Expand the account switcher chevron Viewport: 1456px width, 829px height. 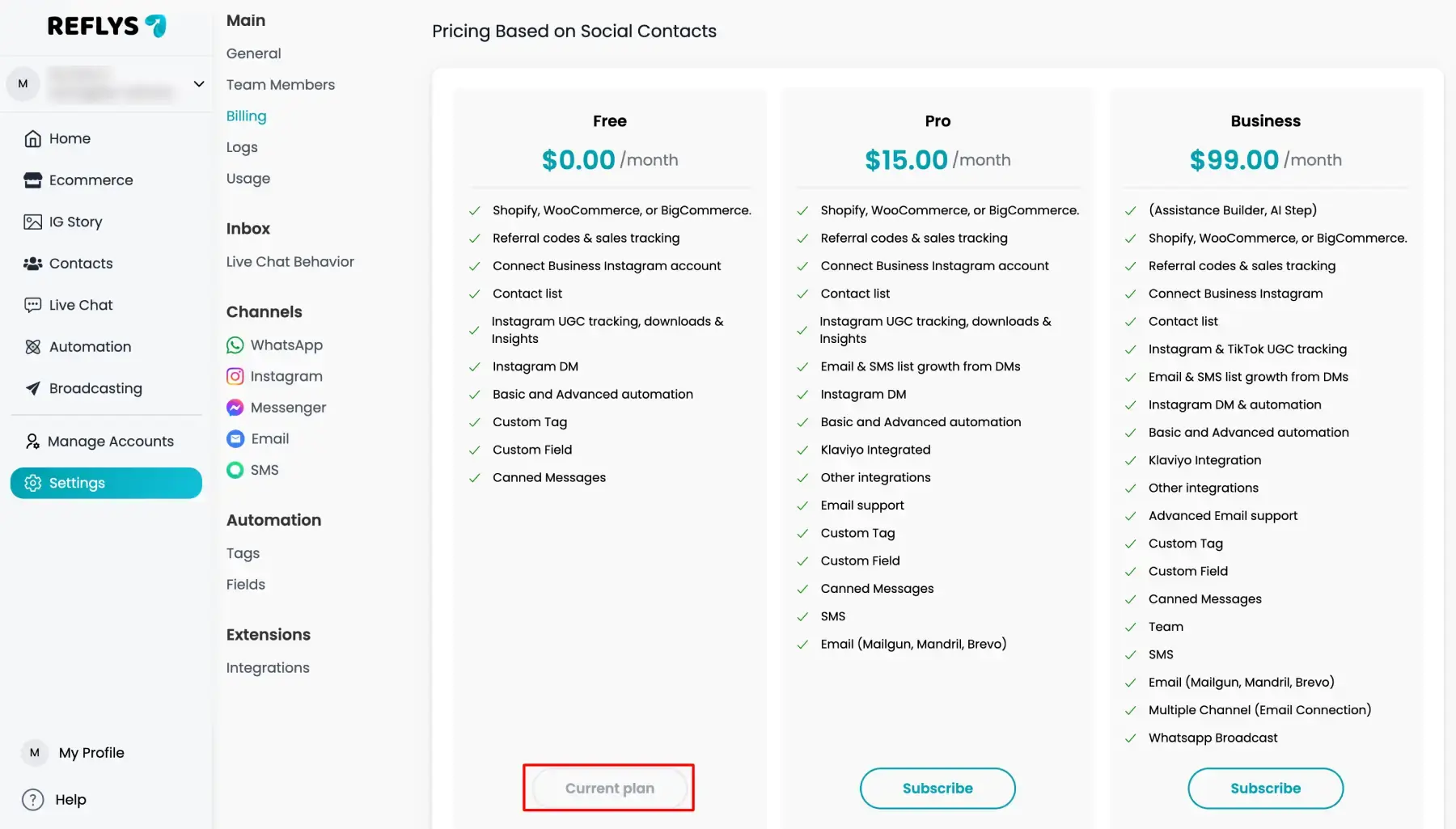[x=198, y=84]
